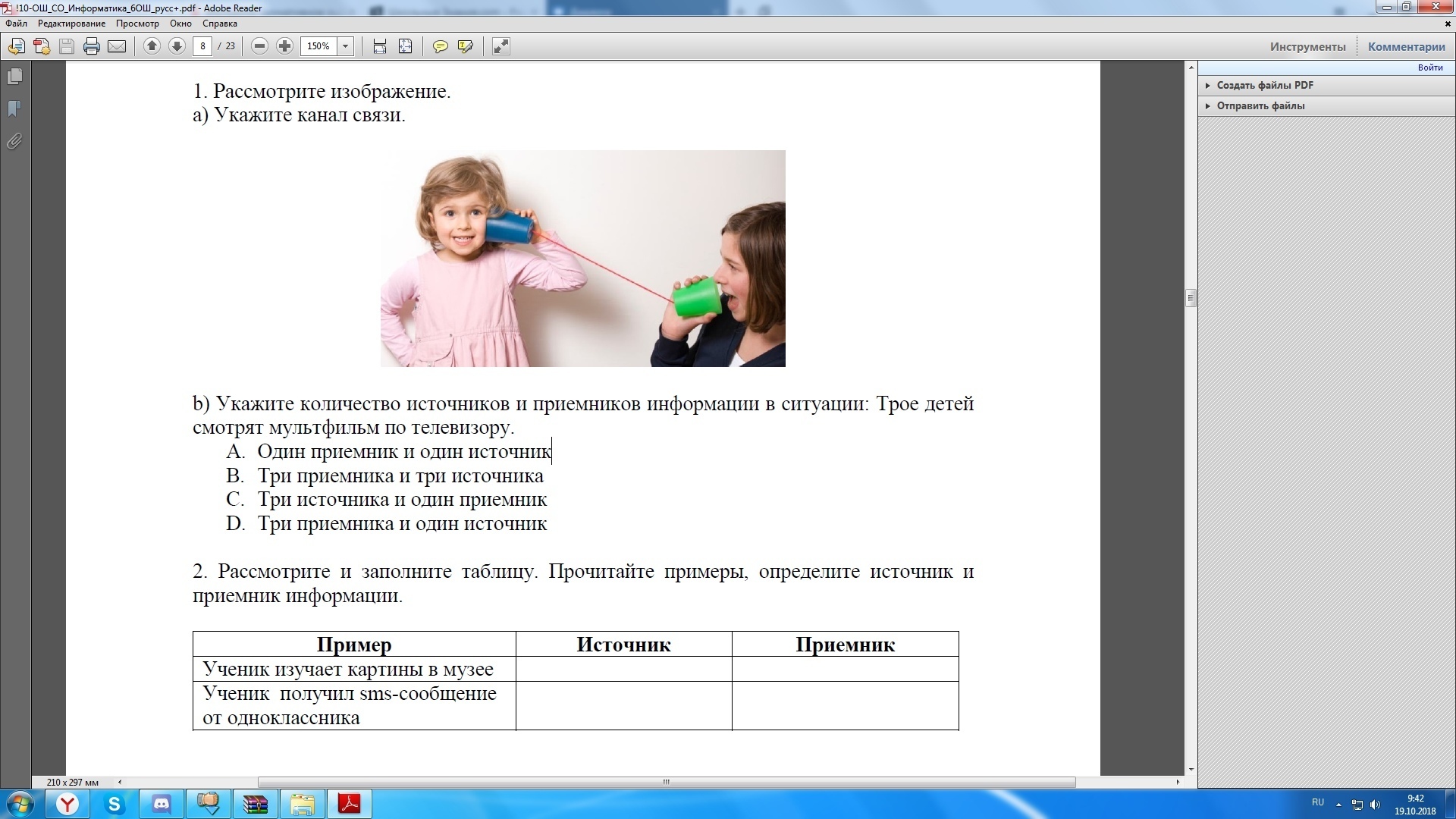Click answer D 'Три приемника и один источник'
The width and height of the screenshot is (1456, 819).
click(x=402, y=524)
